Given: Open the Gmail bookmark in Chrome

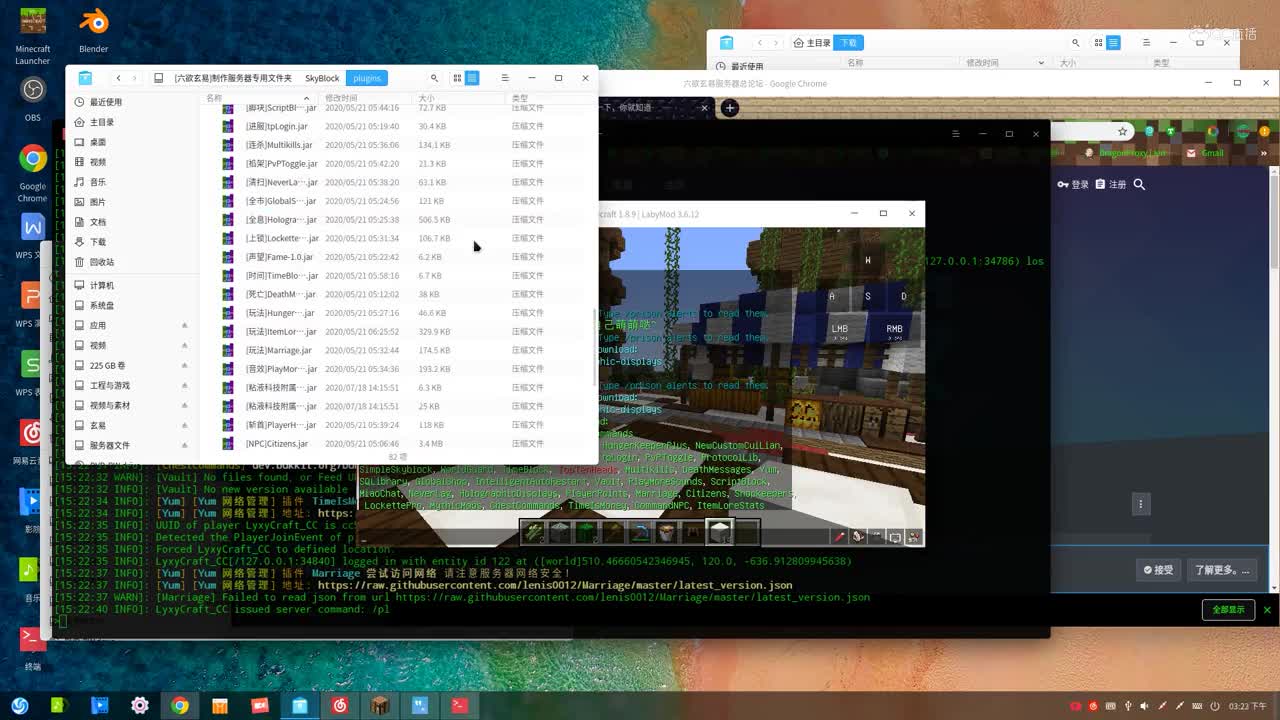Looking at the screenshot, I should tap(1206, 153).
